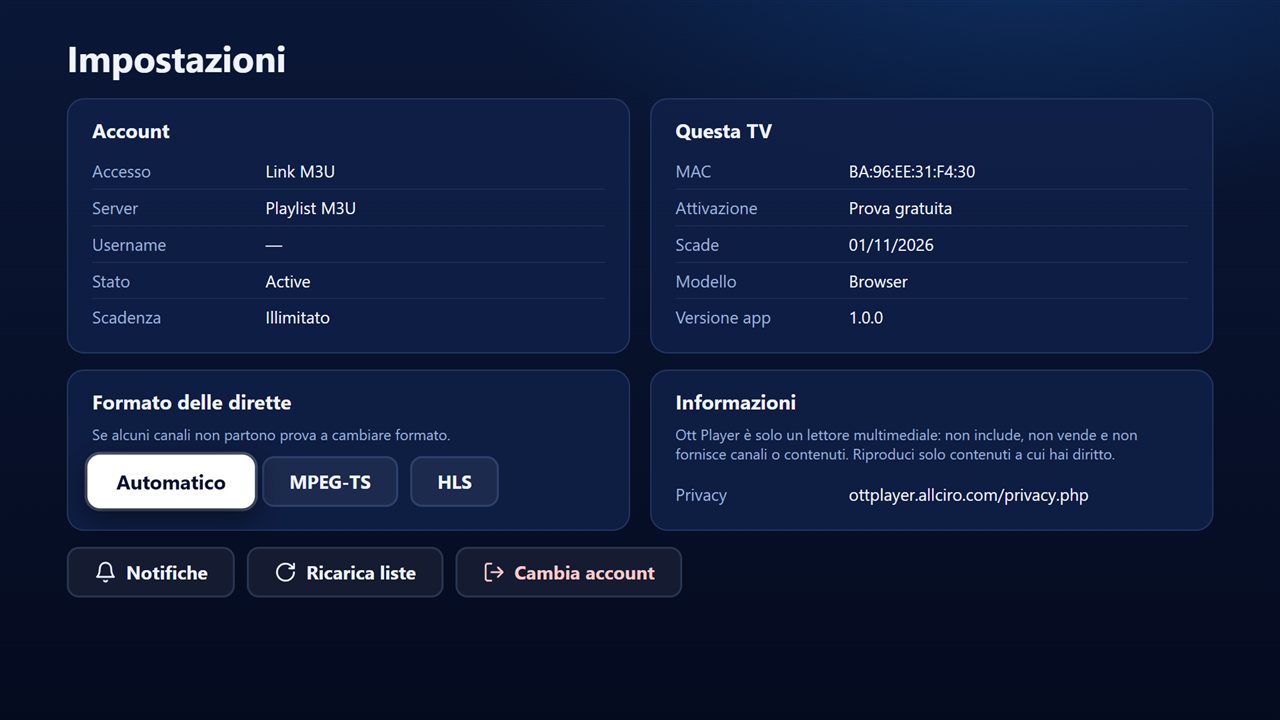Click the Stato Active value
This screenshot has width=1280, height=720.
(288, 282)
